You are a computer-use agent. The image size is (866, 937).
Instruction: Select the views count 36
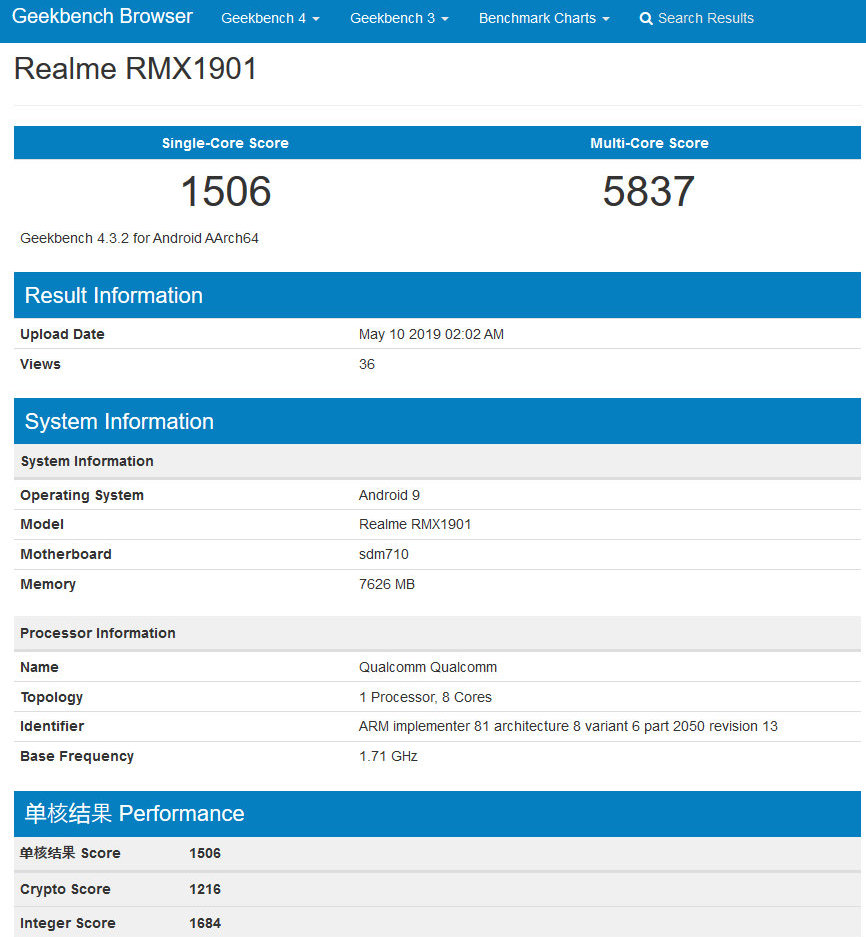click(x=366, y=364)
